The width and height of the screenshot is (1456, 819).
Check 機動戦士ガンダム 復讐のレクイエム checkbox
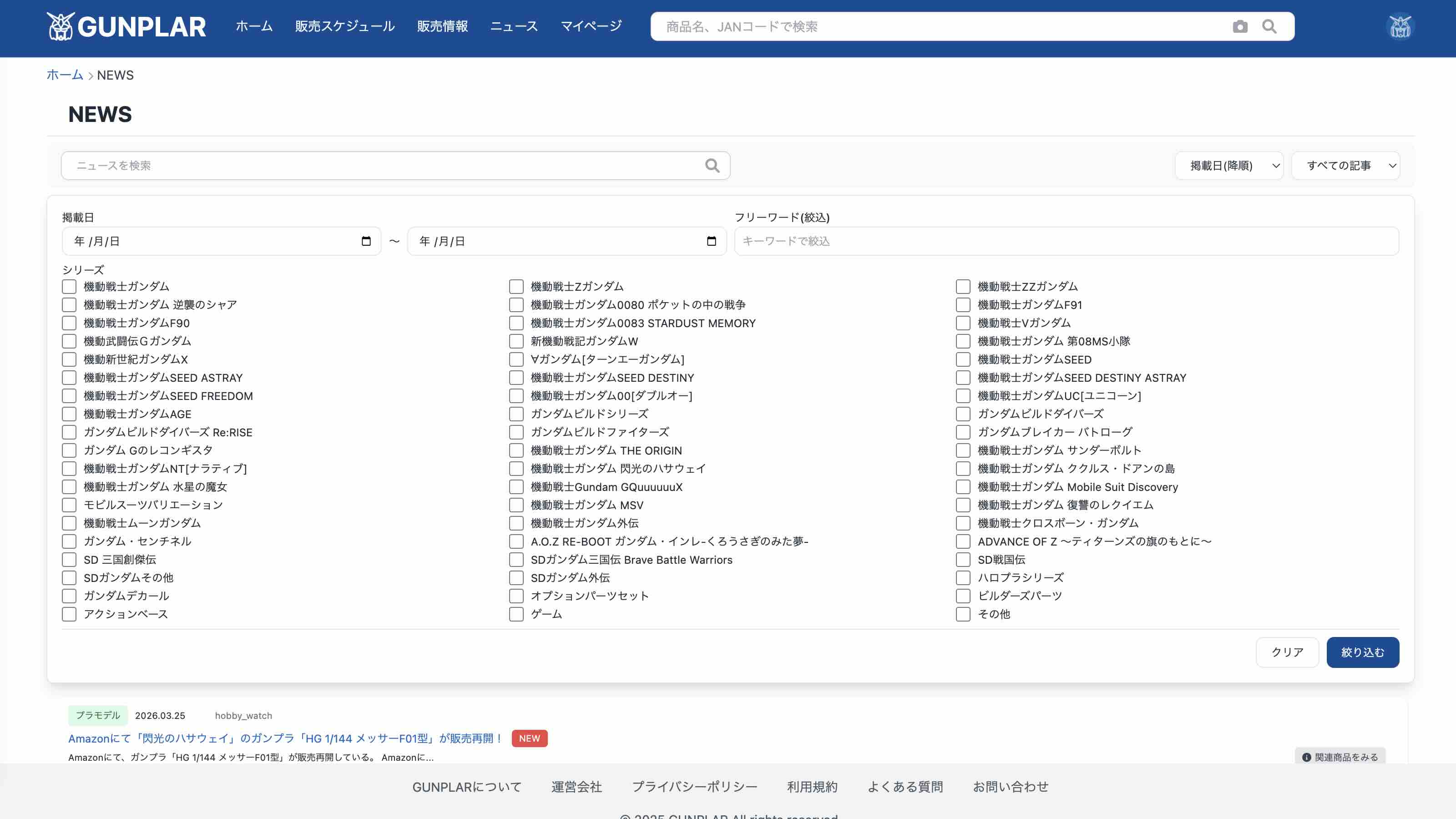pyautogui.click(x=963, y=505)
